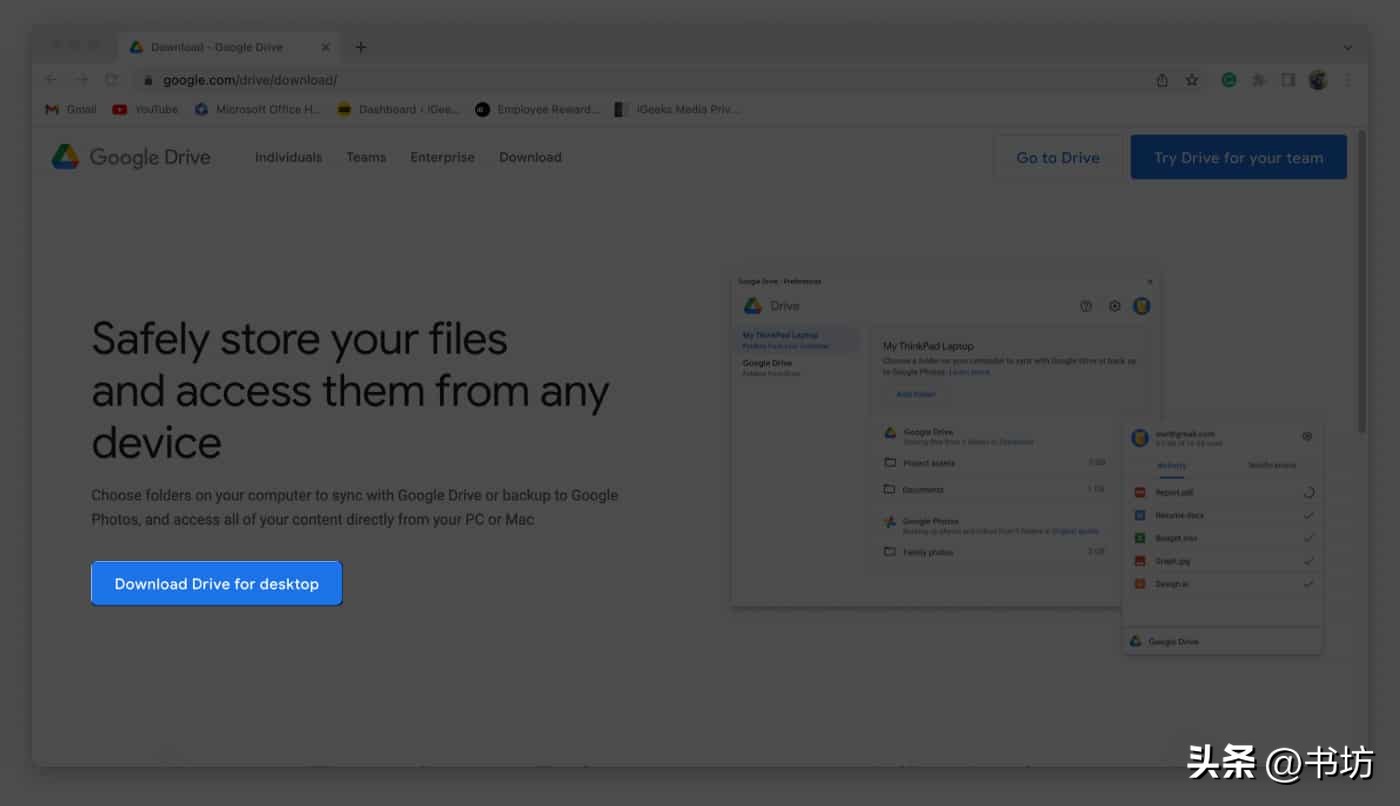Viewport: 1400px width, 806px height.
Task: Click the Download Drive for desktop button
Action: tap(216, 583)
